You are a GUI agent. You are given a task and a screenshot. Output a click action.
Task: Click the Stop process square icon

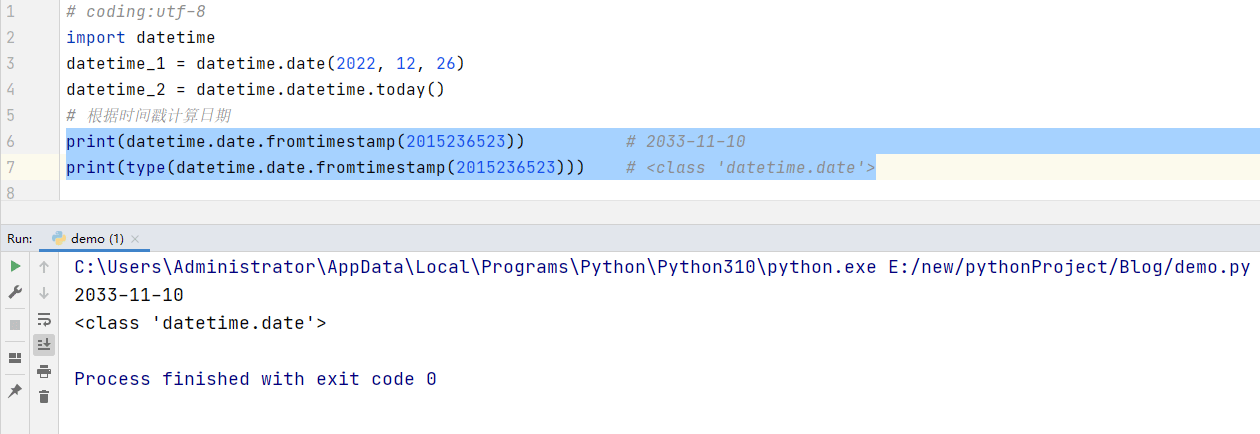click(15, 325)
